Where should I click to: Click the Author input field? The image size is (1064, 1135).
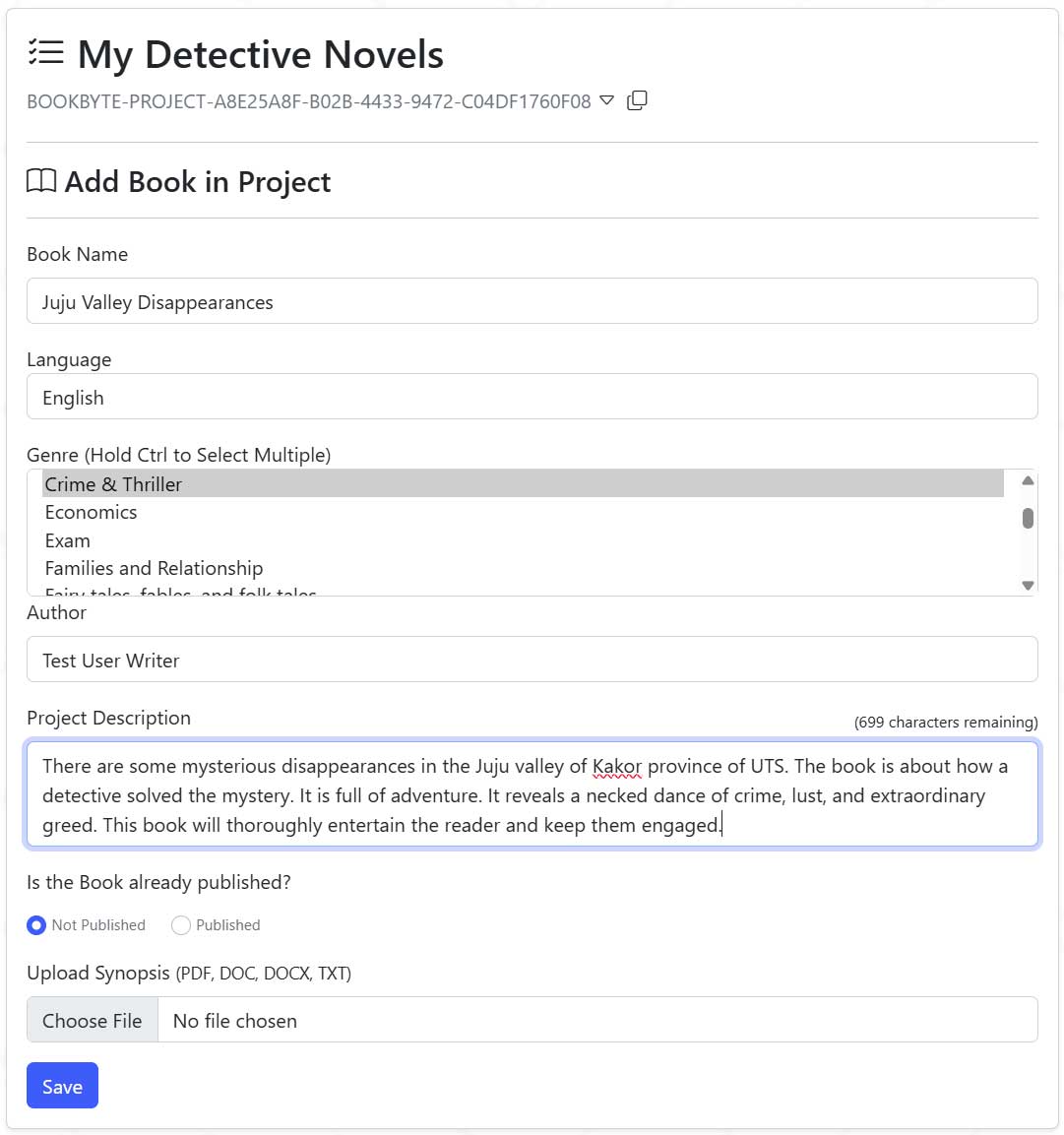(x=532, y=660)
